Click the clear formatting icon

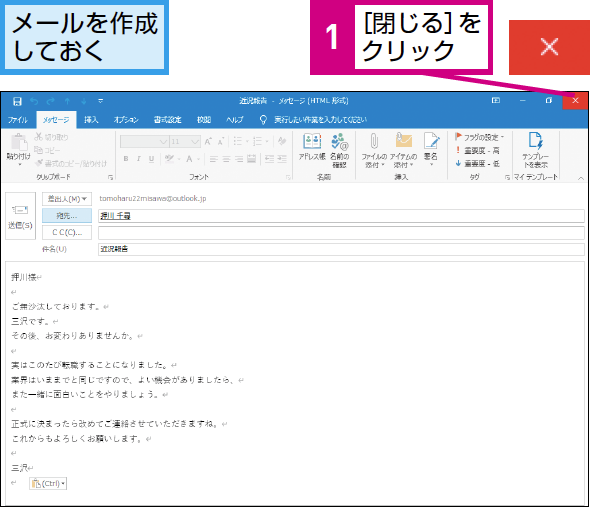pyautogui.click(x=282, y=141)
